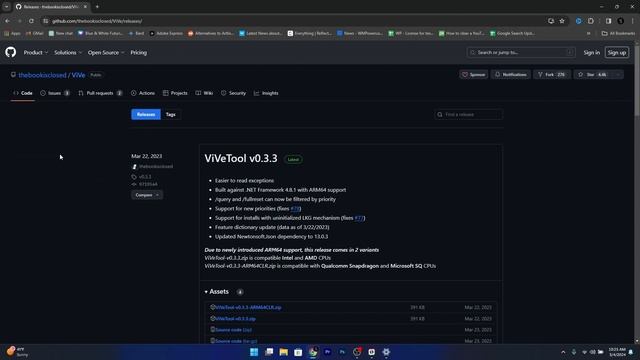640x360 pixels.
Task: Bookmark this page with star icon
Action: click(562, 21)
